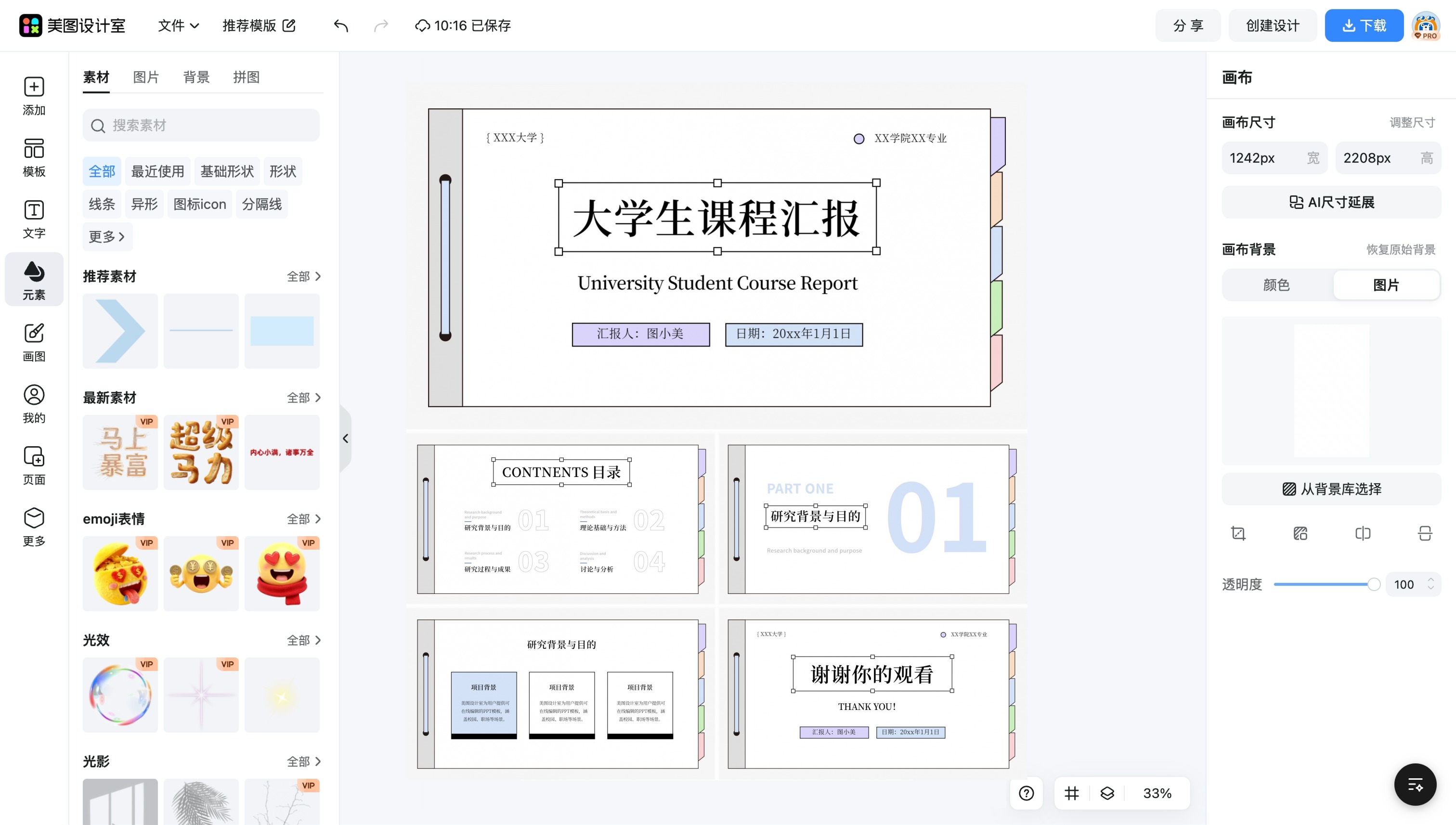Expand 全部 for 推荐素材 section

304,276
